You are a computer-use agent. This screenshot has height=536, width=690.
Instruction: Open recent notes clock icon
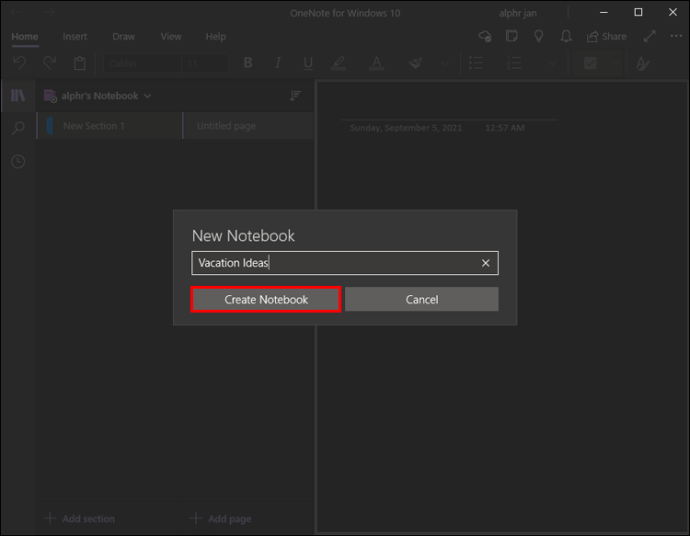18,162
